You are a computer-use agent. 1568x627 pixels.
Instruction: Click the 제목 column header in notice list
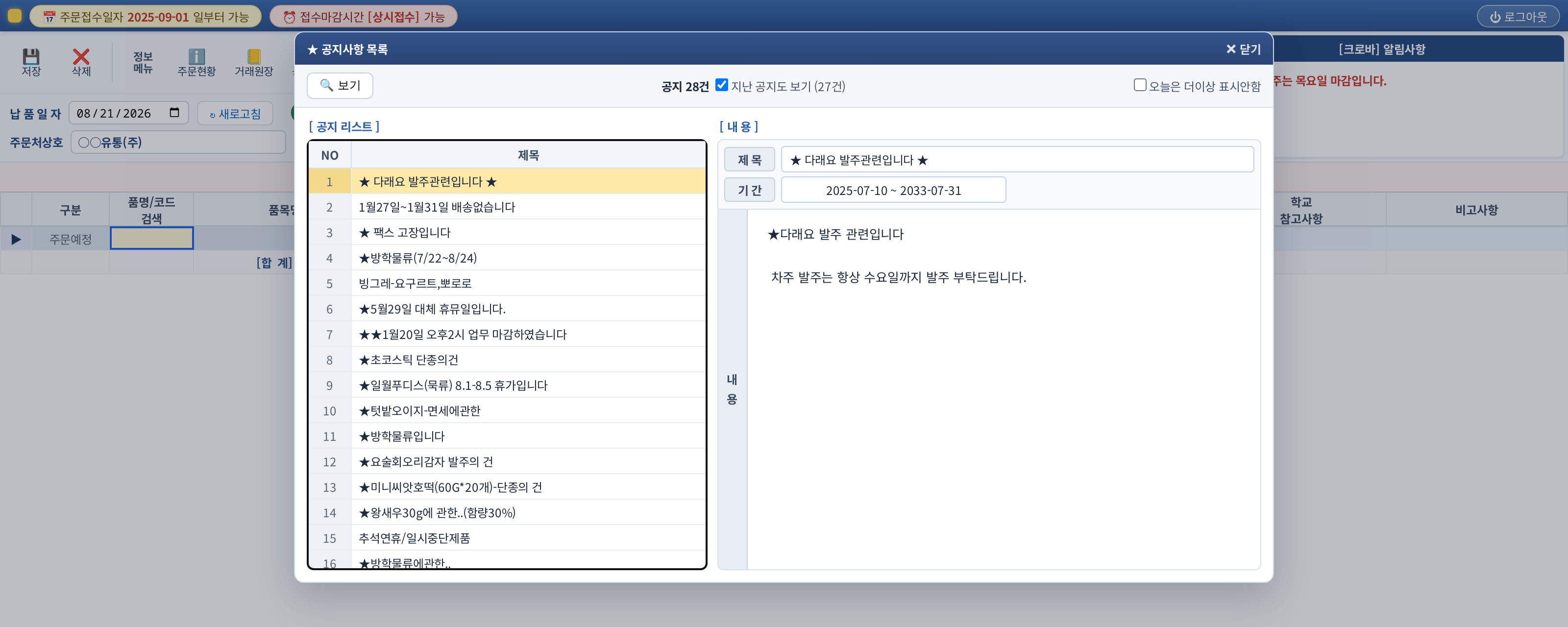(x=528, y=155)
